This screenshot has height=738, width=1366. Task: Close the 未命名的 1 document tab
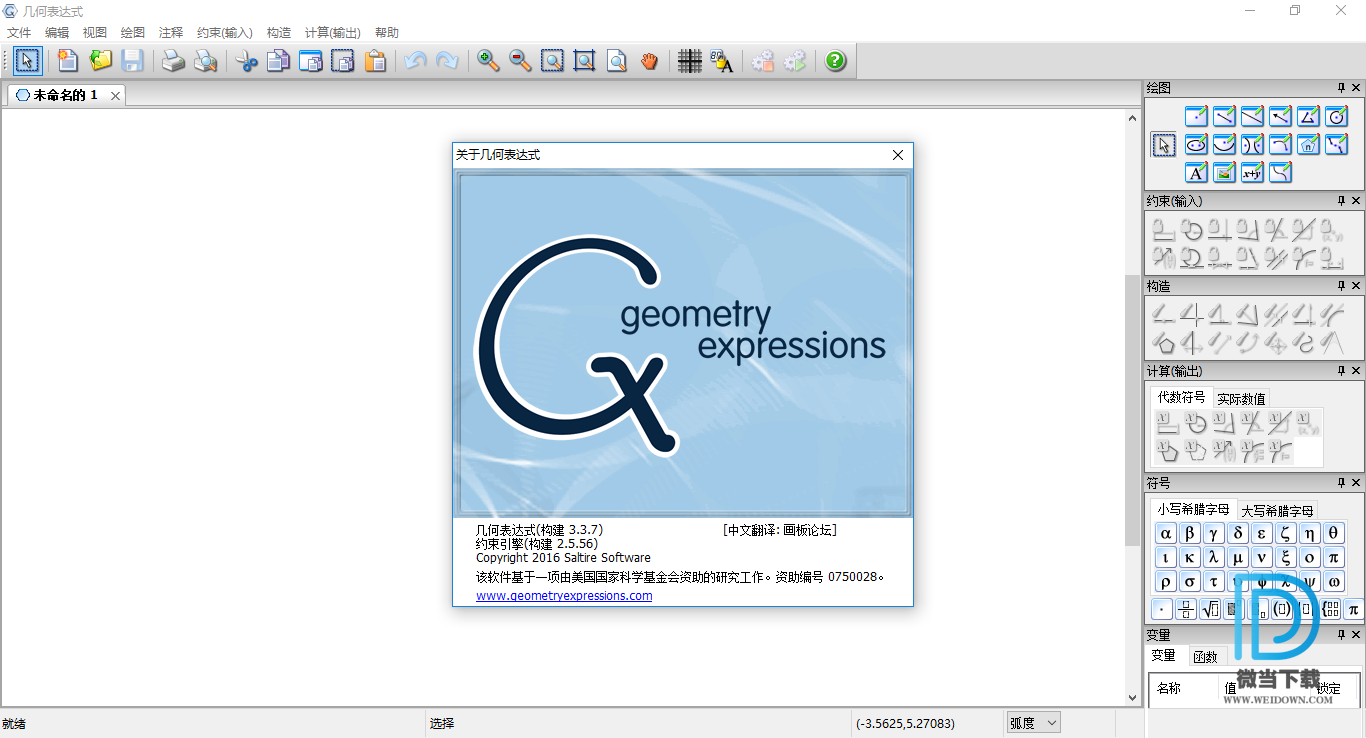point(115,96)
